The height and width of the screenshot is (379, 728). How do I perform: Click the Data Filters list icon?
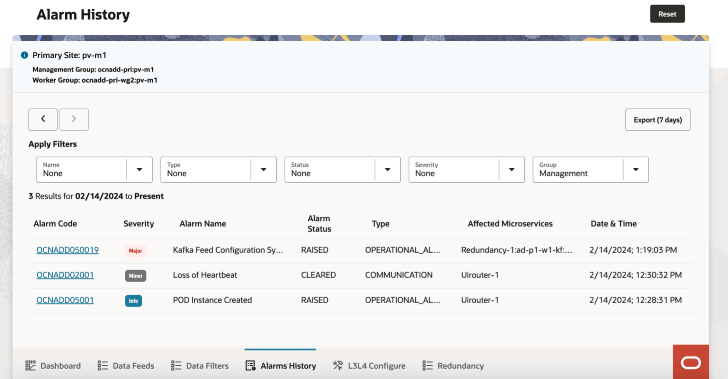(x=176, y=366)
